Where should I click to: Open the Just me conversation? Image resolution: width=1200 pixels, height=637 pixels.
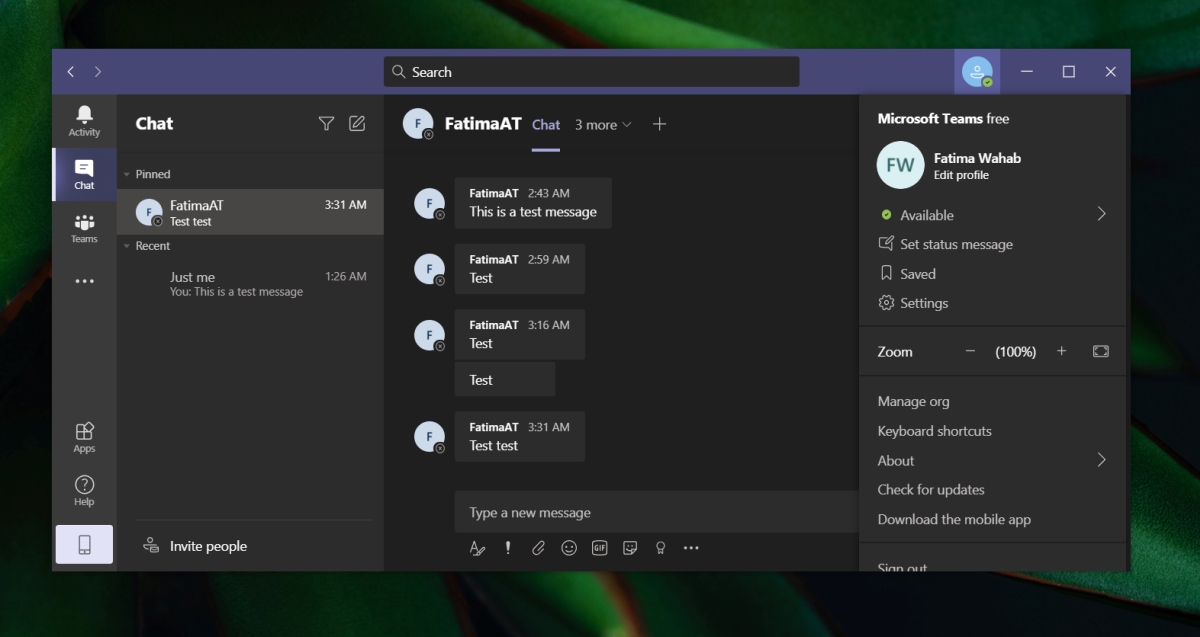pos(250,284)
